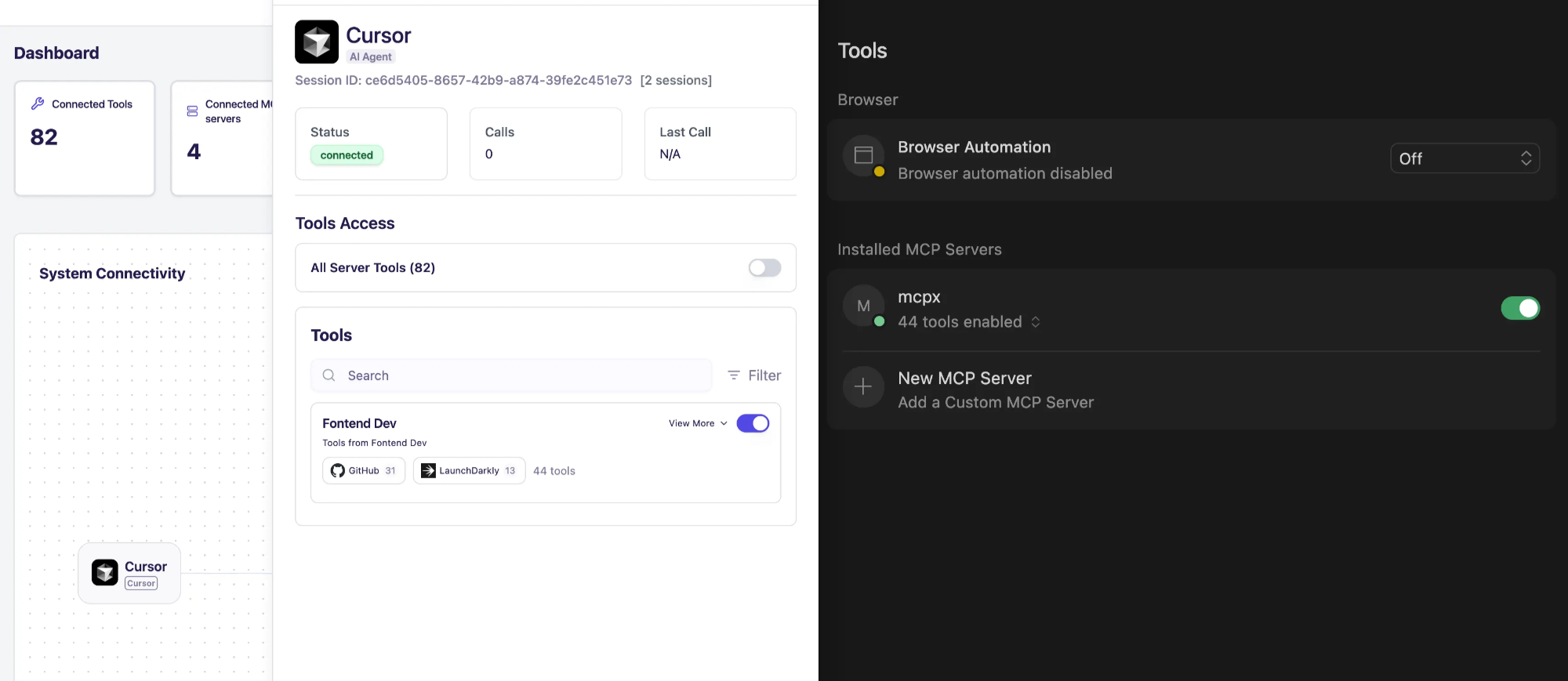Click the Cursor node icon in System Connectivity
1568x681 pixels.
[105, 573]
